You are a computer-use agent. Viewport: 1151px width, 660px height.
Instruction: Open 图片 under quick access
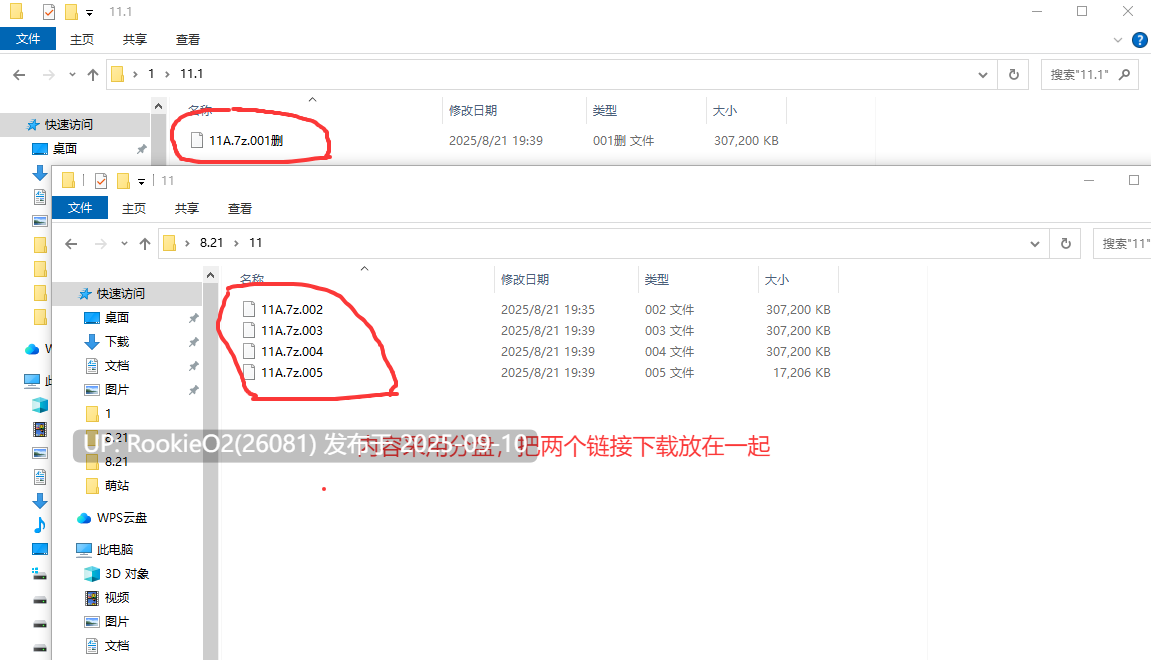(x=117, y=390)
